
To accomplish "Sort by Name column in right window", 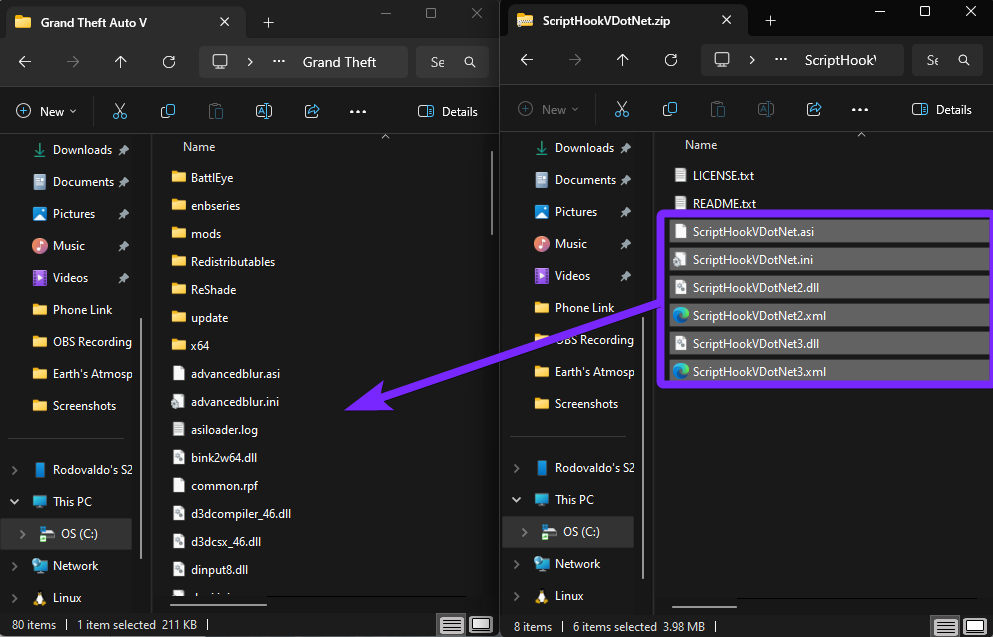I will pyautogui.click(x=701, y=145).
